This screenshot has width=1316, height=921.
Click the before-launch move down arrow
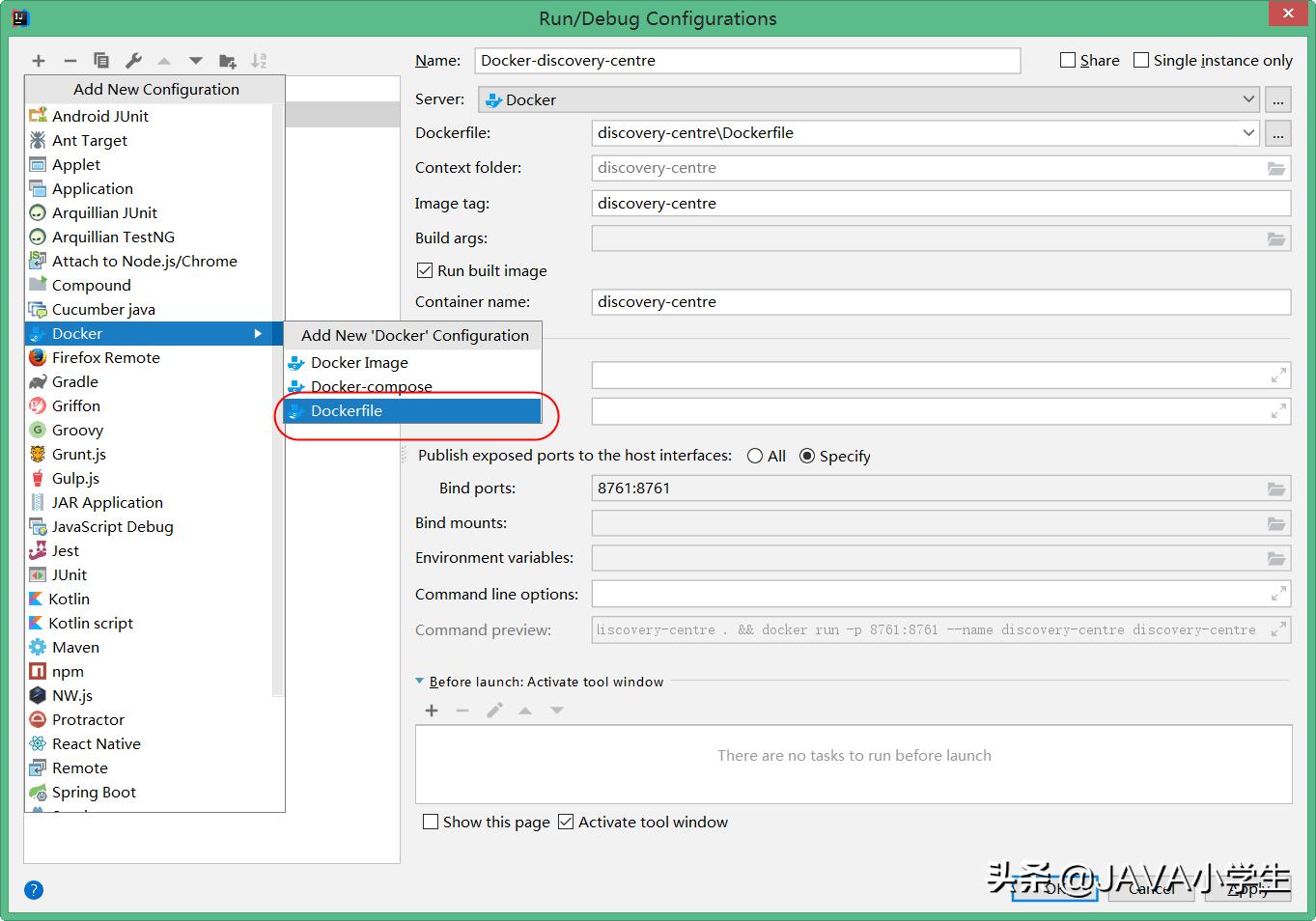click(x=557, y=711)
